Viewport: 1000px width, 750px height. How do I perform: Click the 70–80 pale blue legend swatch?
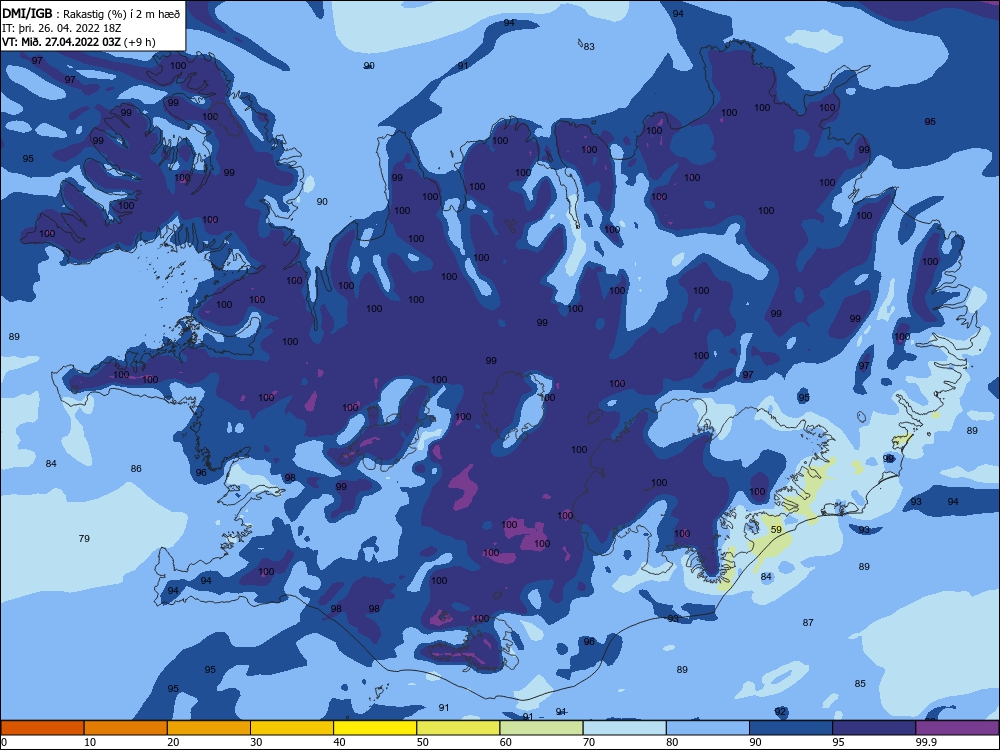625,728
